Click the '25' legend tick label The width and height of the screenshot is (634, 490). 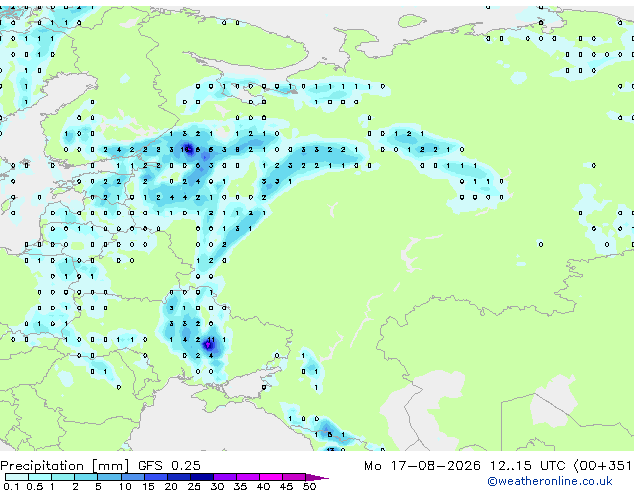pyautogui.click(x=194, y=486)
